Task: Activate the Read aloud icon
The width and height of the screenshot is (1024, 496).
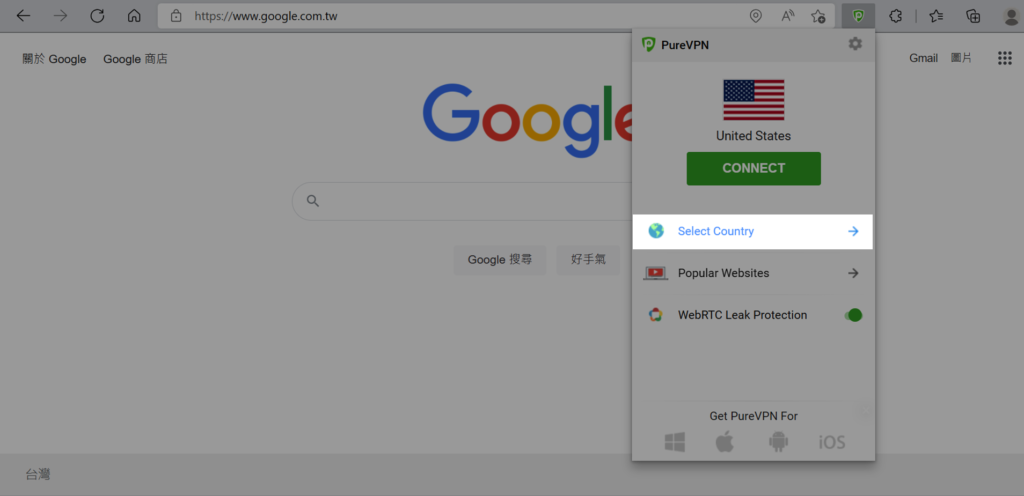Action: point(788,16)
